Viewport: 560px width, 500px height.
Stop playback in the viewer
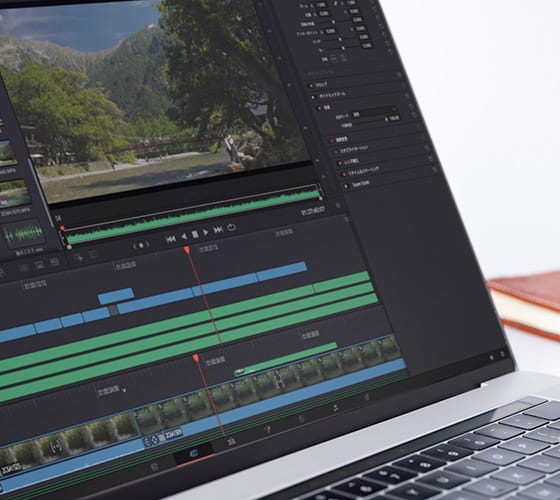coord(195,234)
